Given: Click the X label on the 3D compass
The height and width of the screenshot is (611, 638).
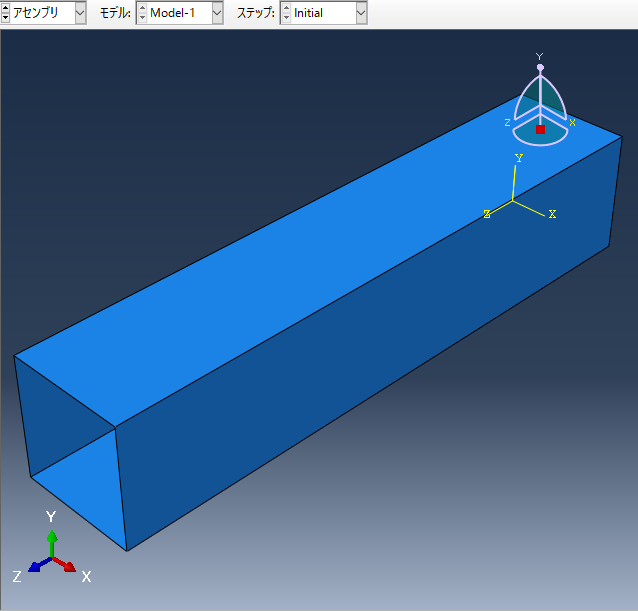Looking at the screenshot, I should click(x=572, y=122).
